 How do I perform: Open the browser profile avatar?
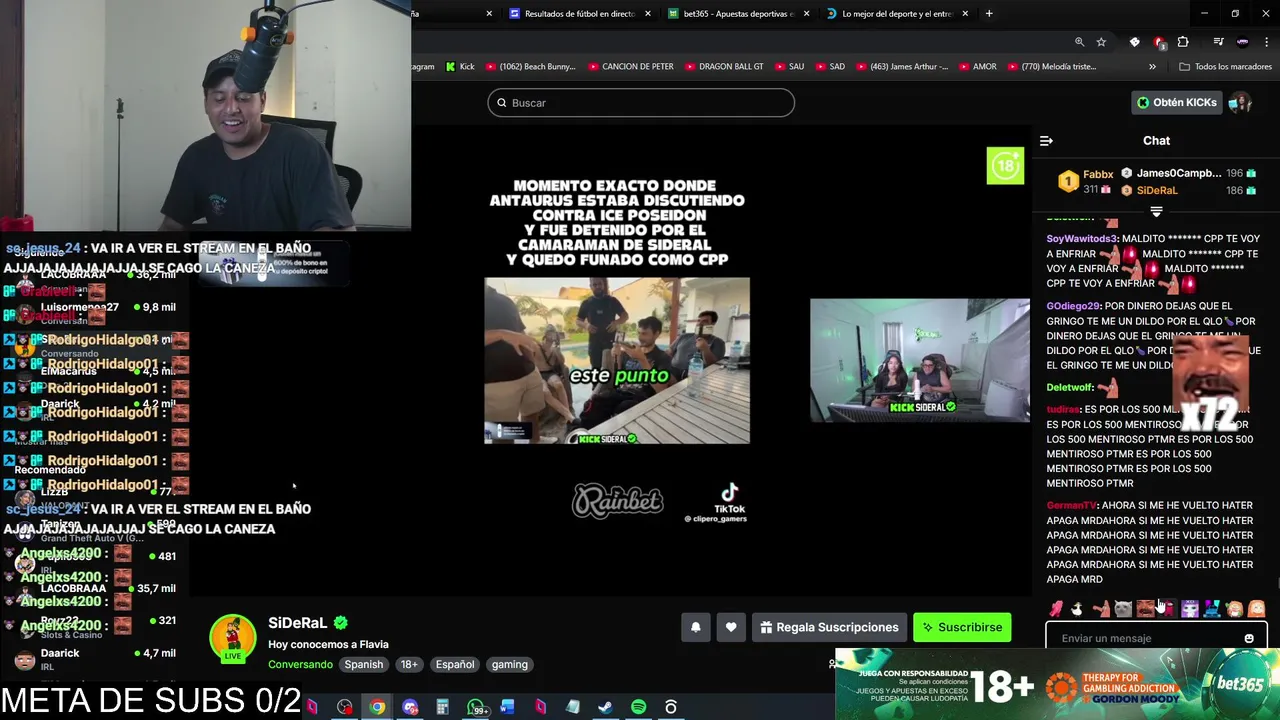point(1242,42)
